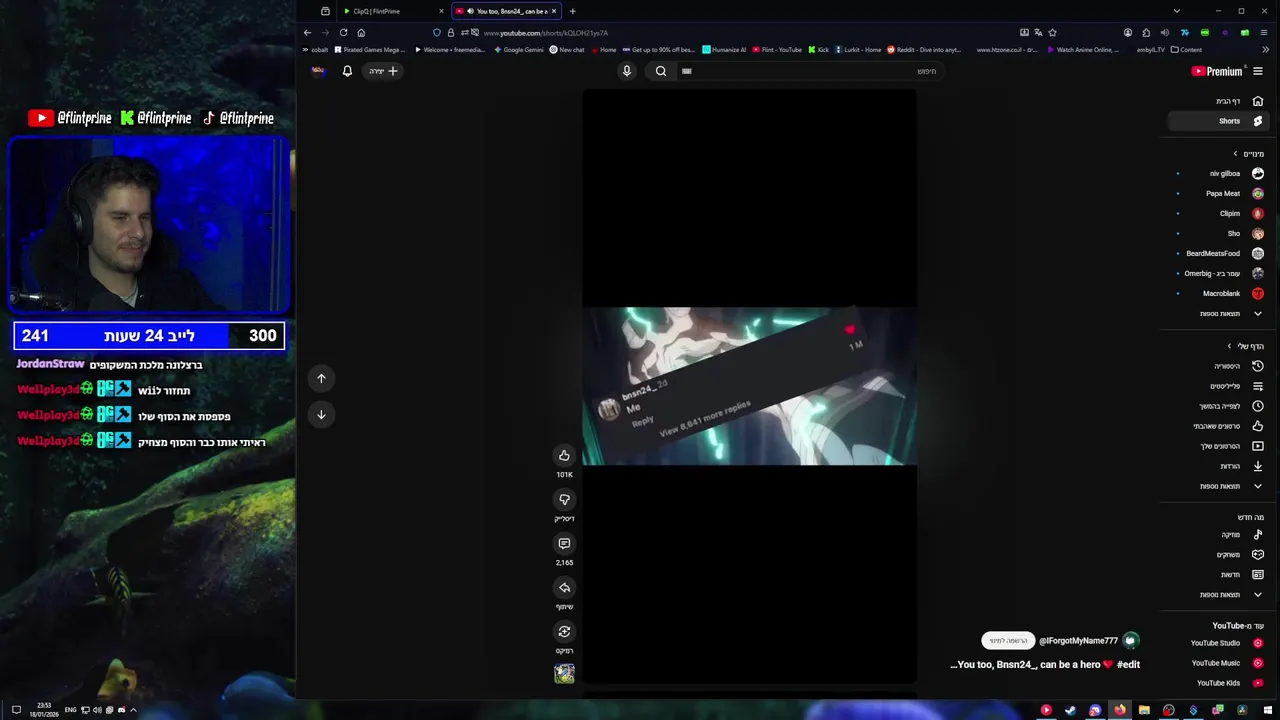Go to the next Short with the down arrow
The width and height of the screenshot is (1280, 720).
coord(321,414)
